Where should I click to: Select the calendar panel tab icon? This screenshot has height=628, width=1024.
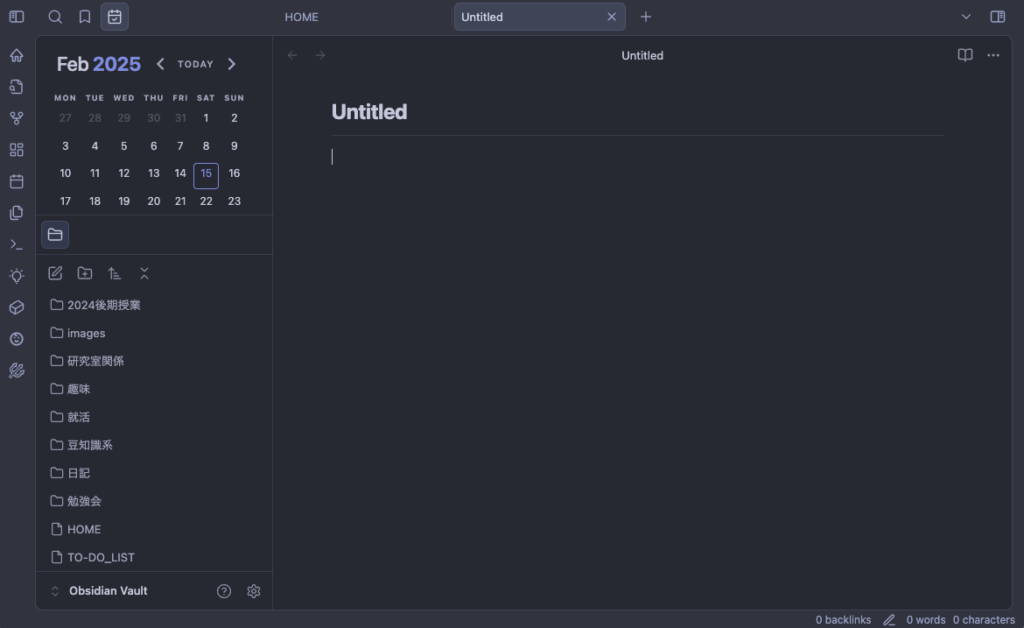(x=114, y=17)
